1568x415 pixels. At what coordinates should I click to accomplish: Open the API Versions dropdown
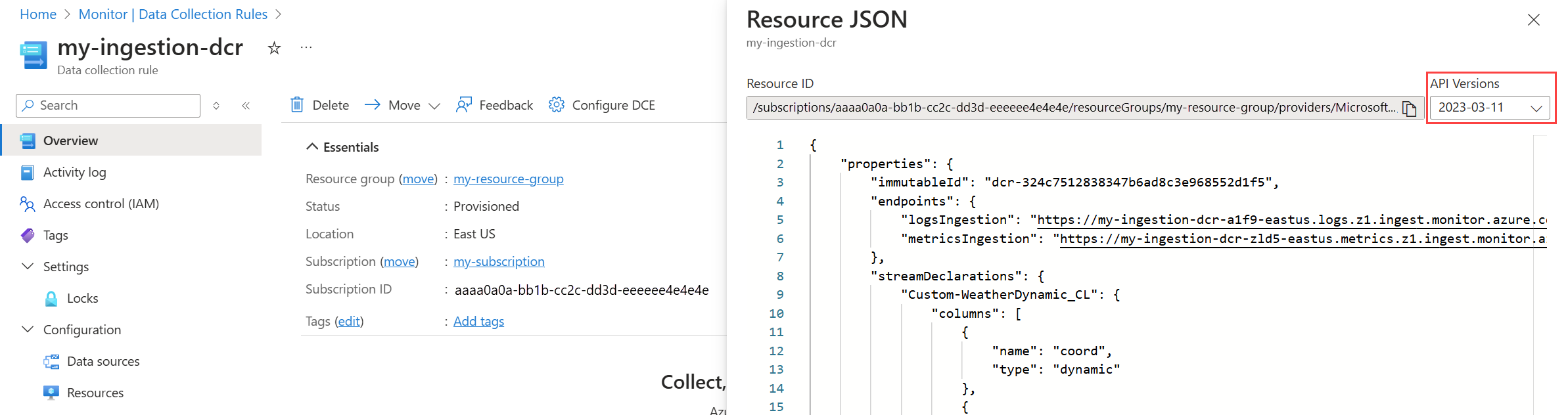coord(1489,108)
